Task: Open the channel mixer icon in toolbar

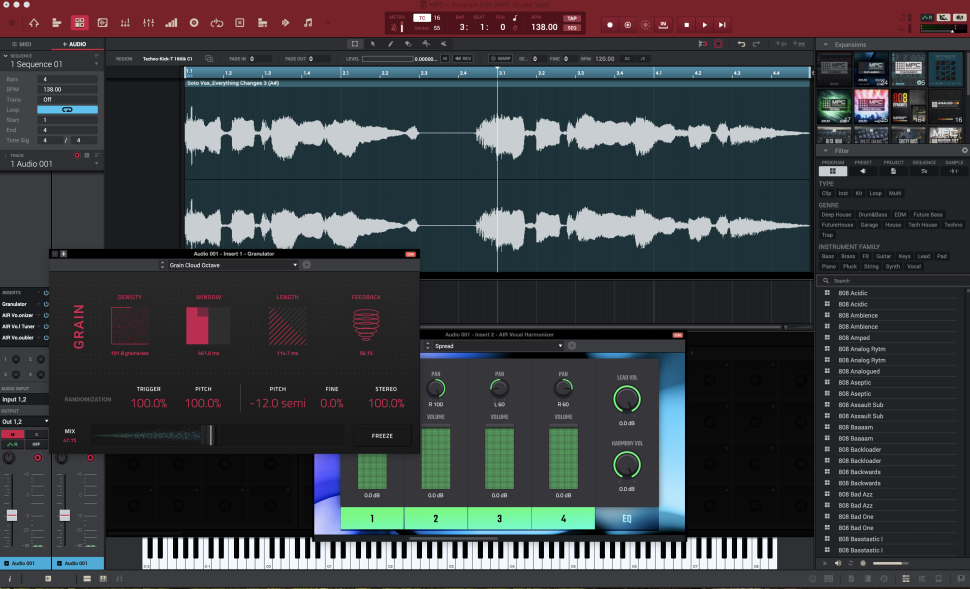Action: 148,22
